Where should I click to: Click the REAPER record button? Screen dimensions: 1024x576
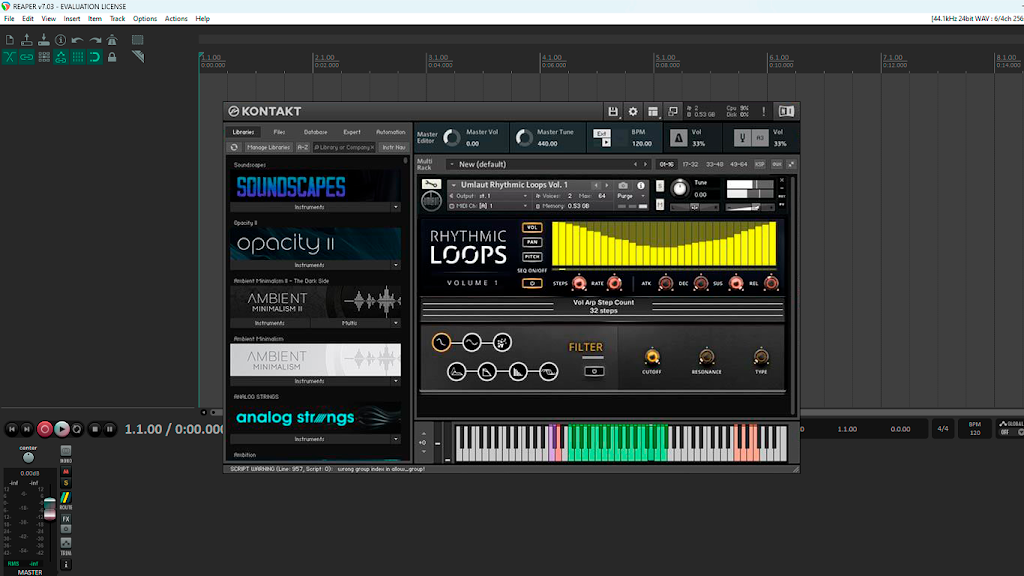click(x=44, y=429)
